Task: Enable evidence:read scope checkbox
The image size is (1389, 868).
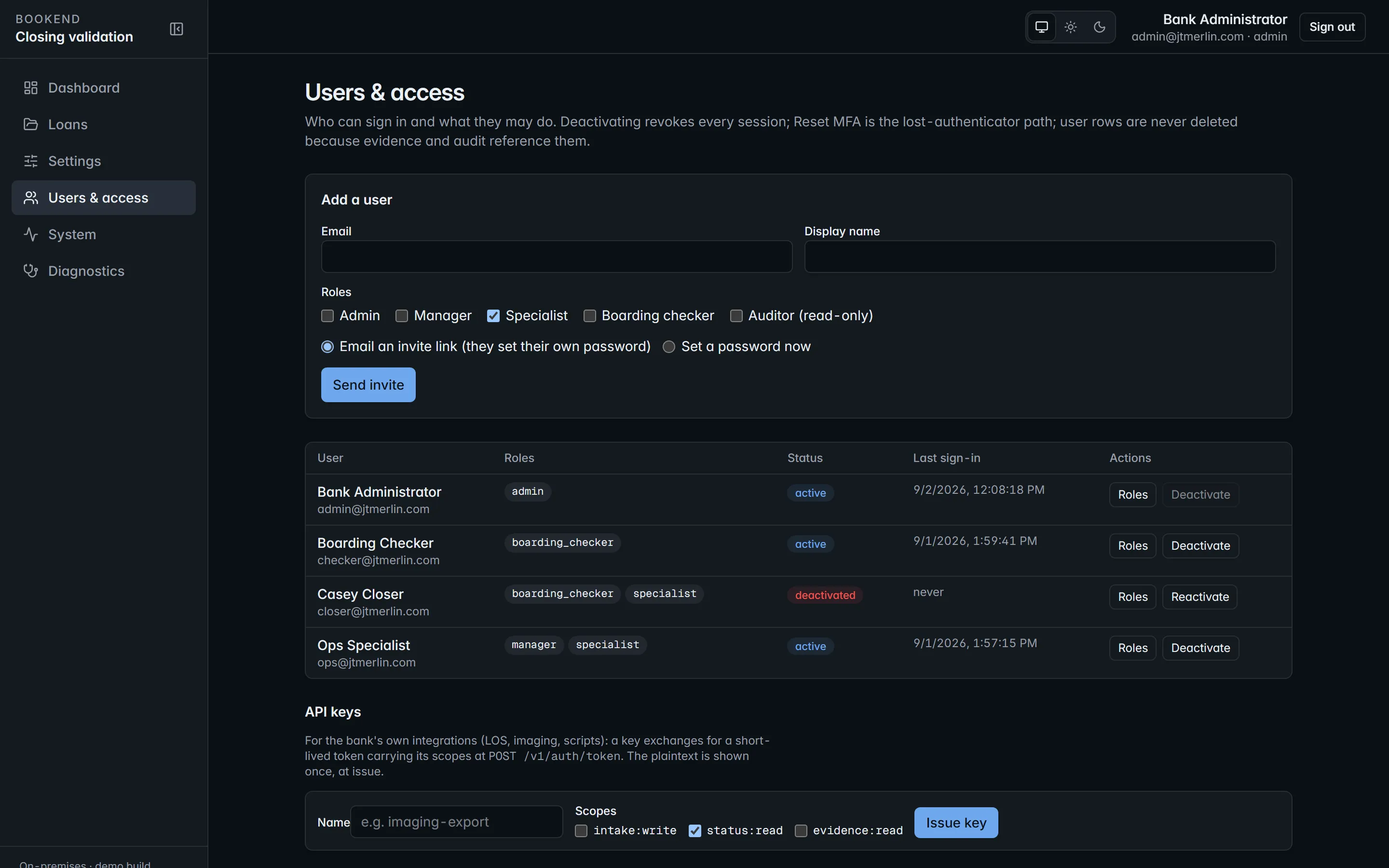Action: tap(801, 831)
